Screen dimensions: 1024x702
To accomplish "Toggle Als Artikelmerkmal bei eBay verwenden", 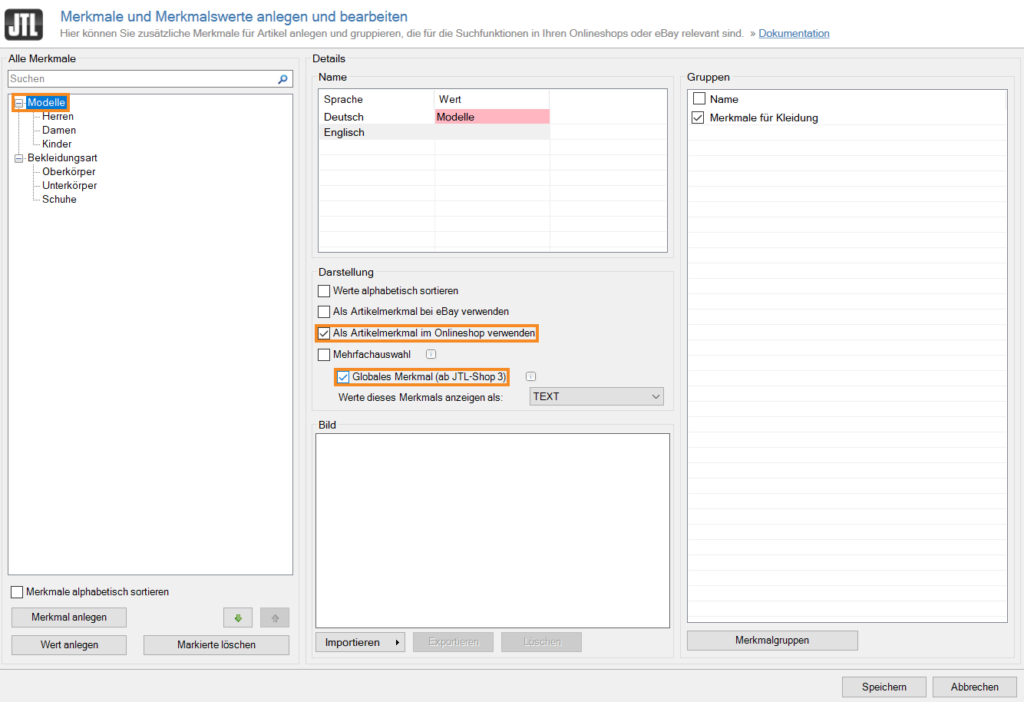I will [324, 312].
